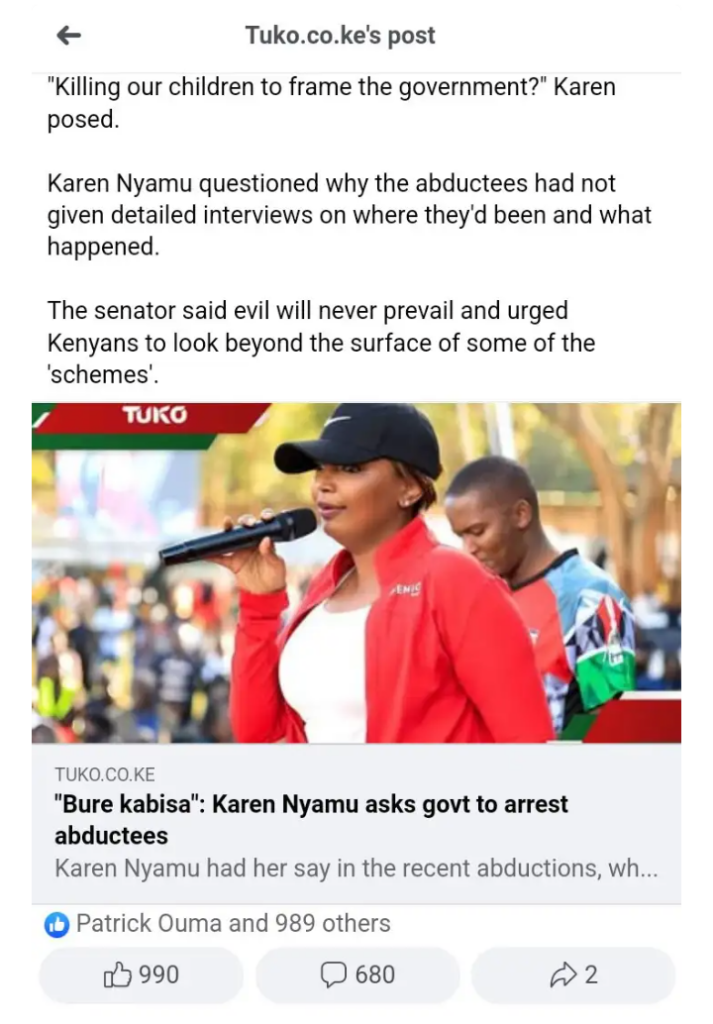Click the TUKO.CO.KE source label
713x1024 pixels.
click(105, 775)
